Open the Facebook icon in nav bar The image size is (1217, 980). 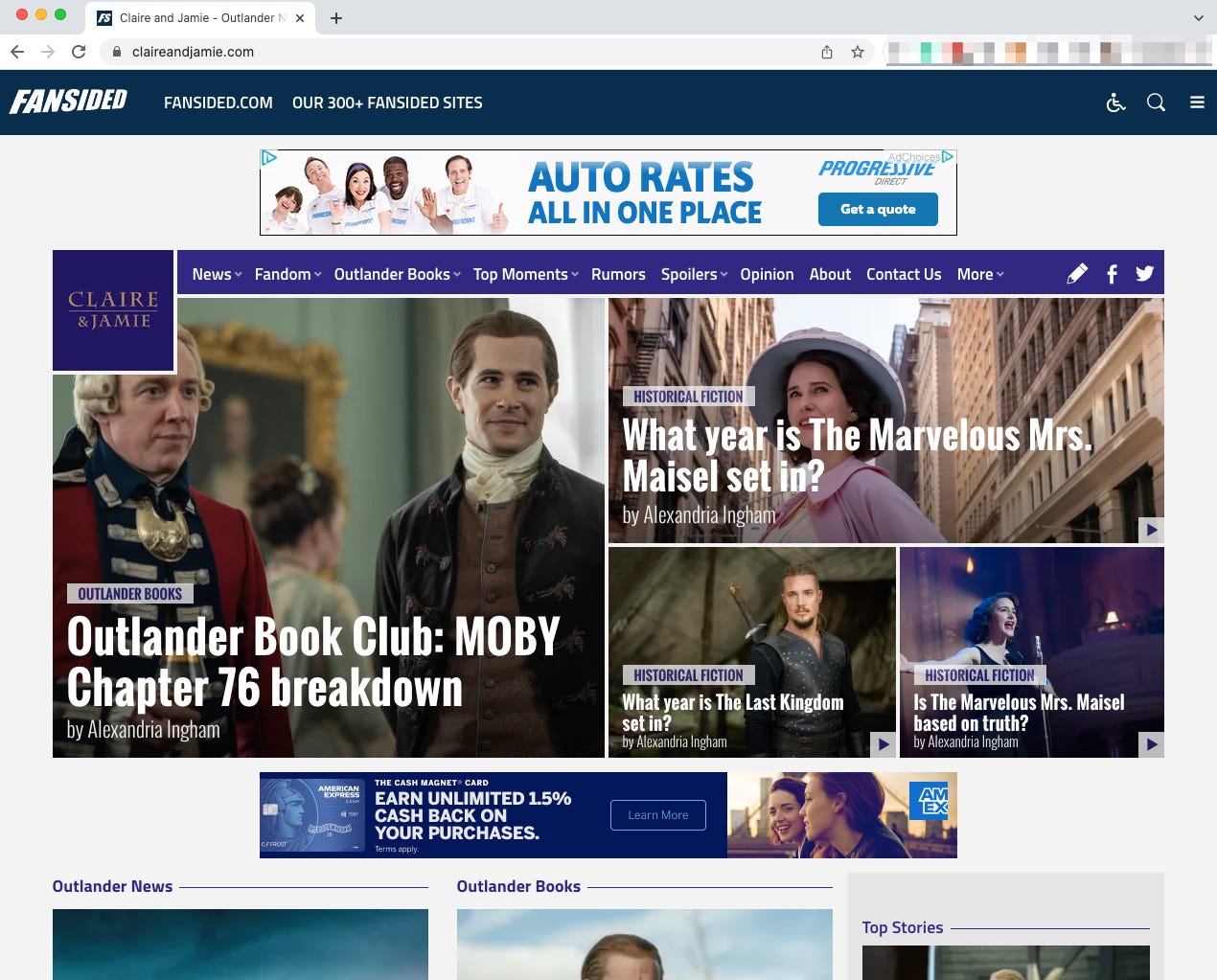pos(1112,274)
